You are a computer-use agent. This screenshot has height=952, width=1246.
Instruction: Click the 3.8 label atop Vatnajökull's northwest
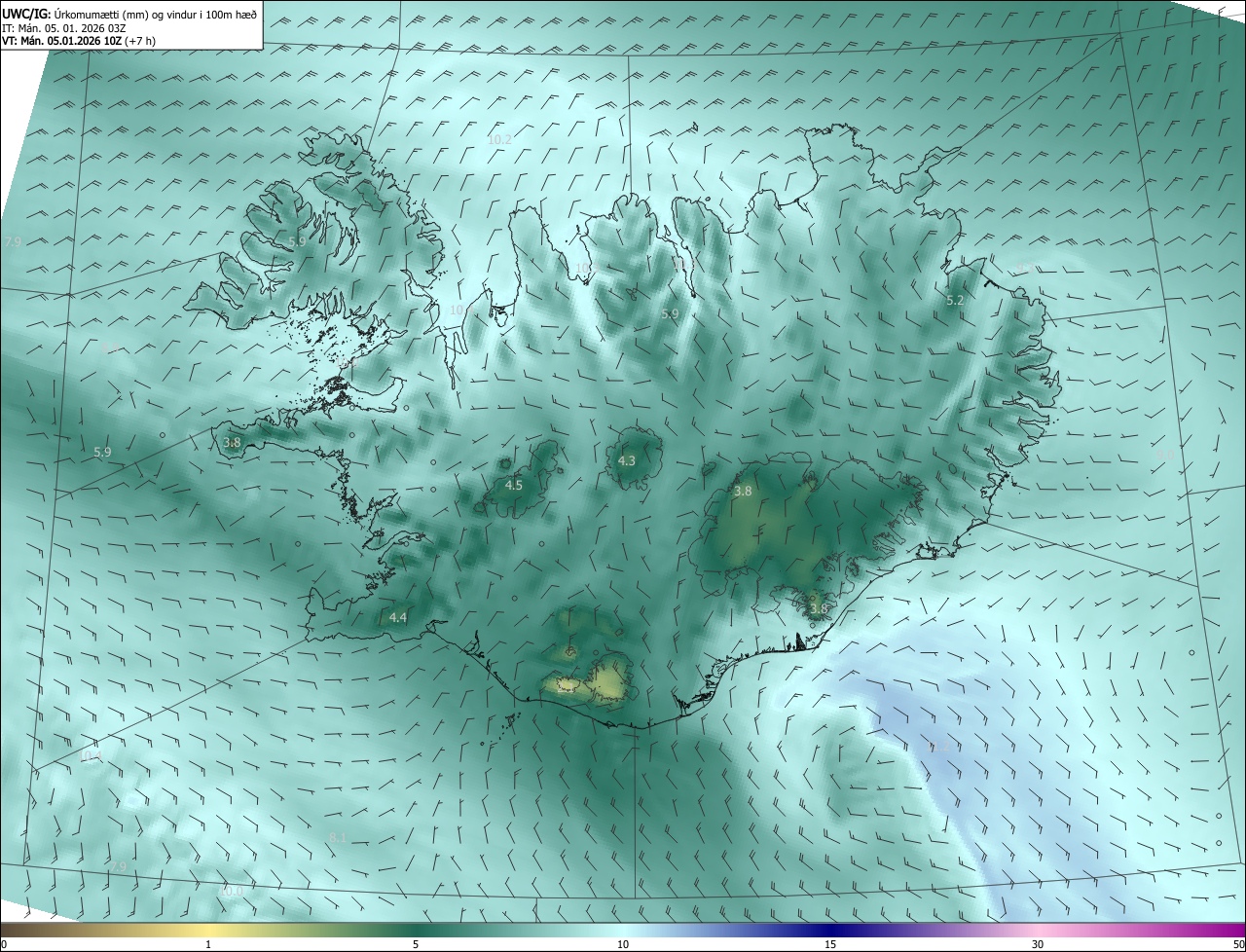coord(743,492)
